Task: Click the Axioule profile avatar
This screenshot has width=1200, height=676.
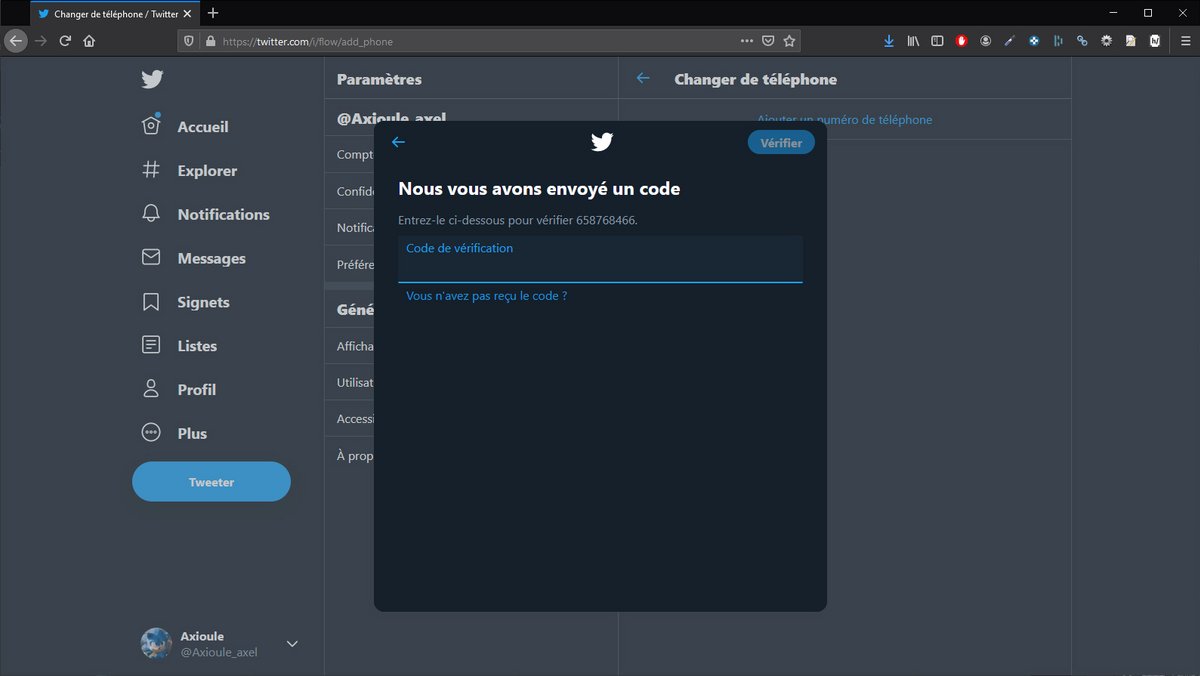Action: (x=156, y=644)
